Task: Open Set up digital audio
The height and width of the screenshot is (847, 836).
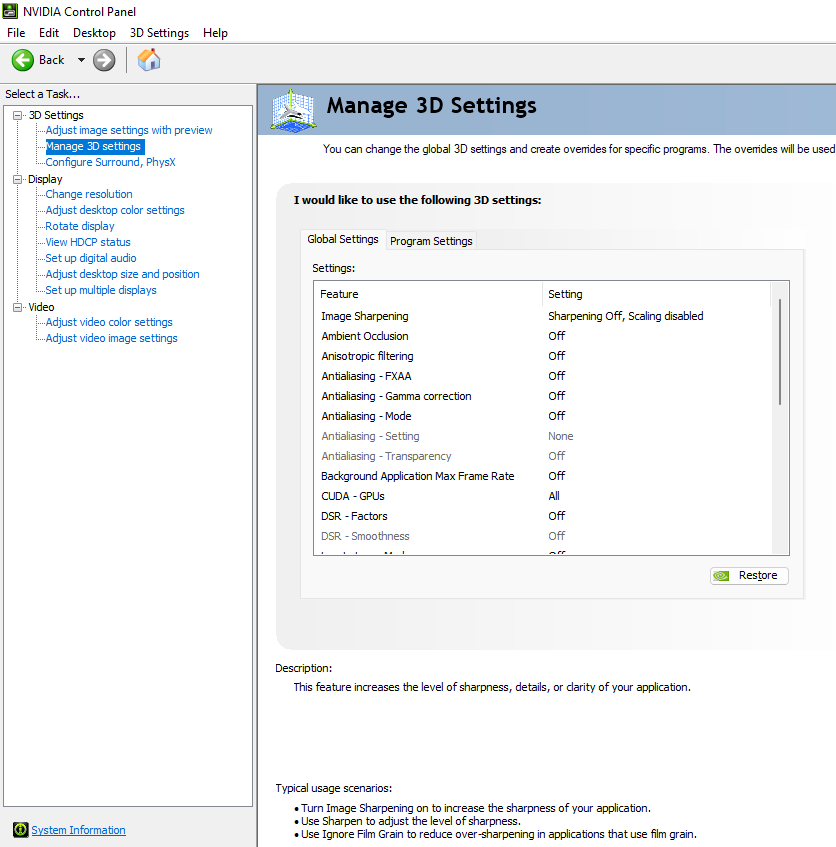Action: [91, 258]
